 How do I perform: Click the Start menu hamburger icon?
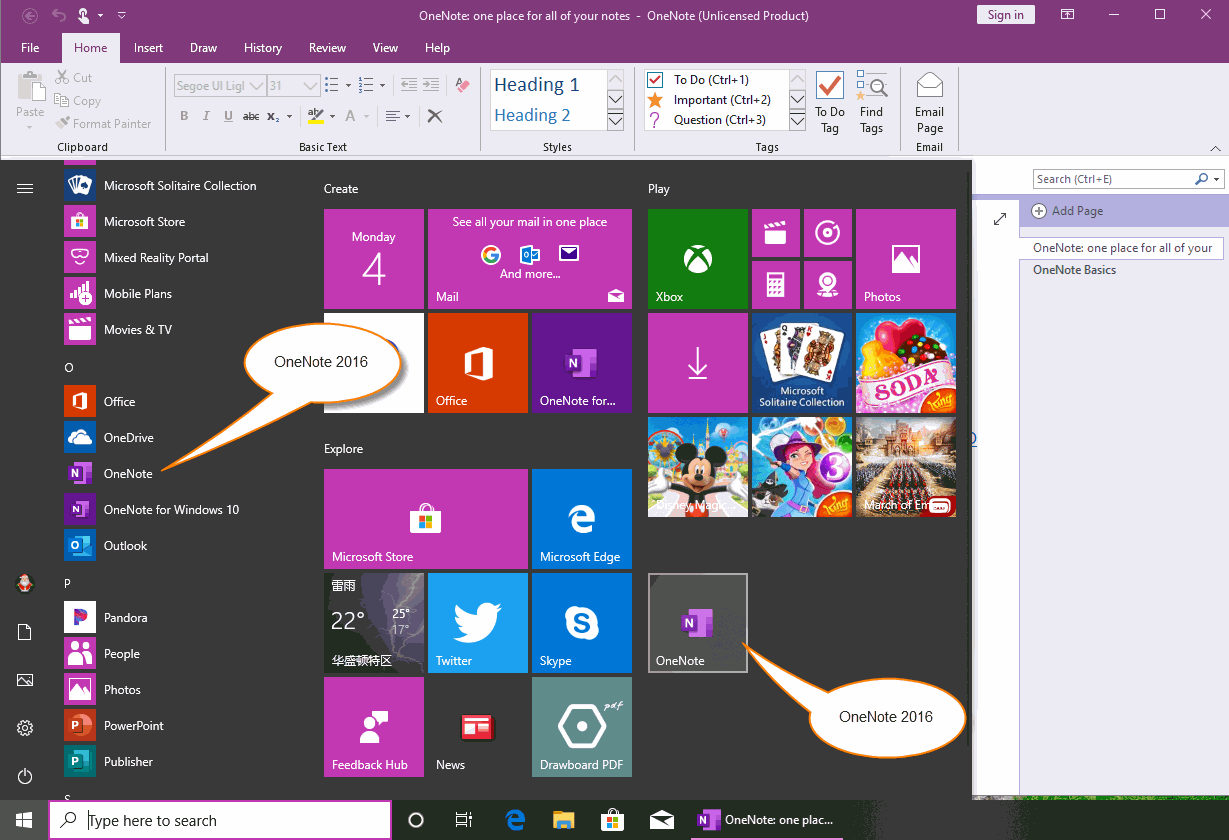coord(25,188)
